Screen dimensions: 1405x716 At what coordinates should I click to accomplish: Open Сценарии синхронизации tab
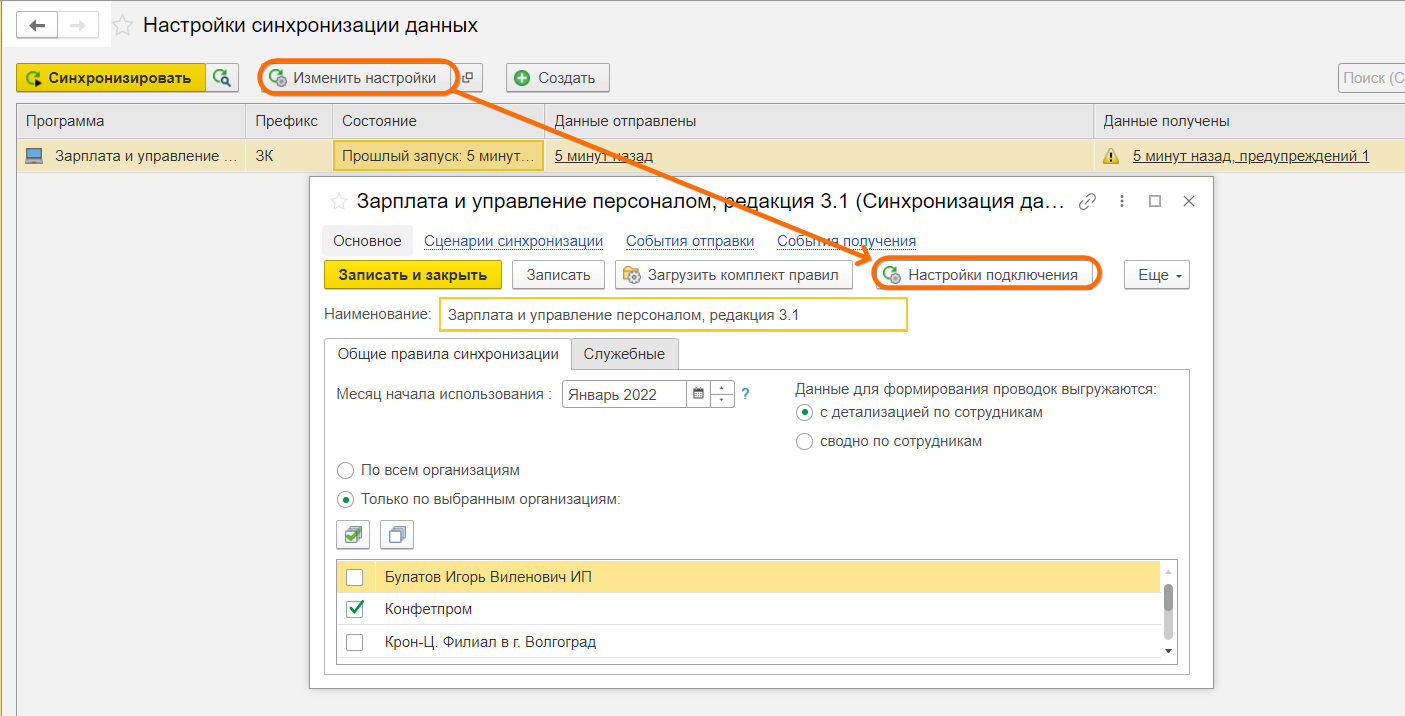click(513, 241)
